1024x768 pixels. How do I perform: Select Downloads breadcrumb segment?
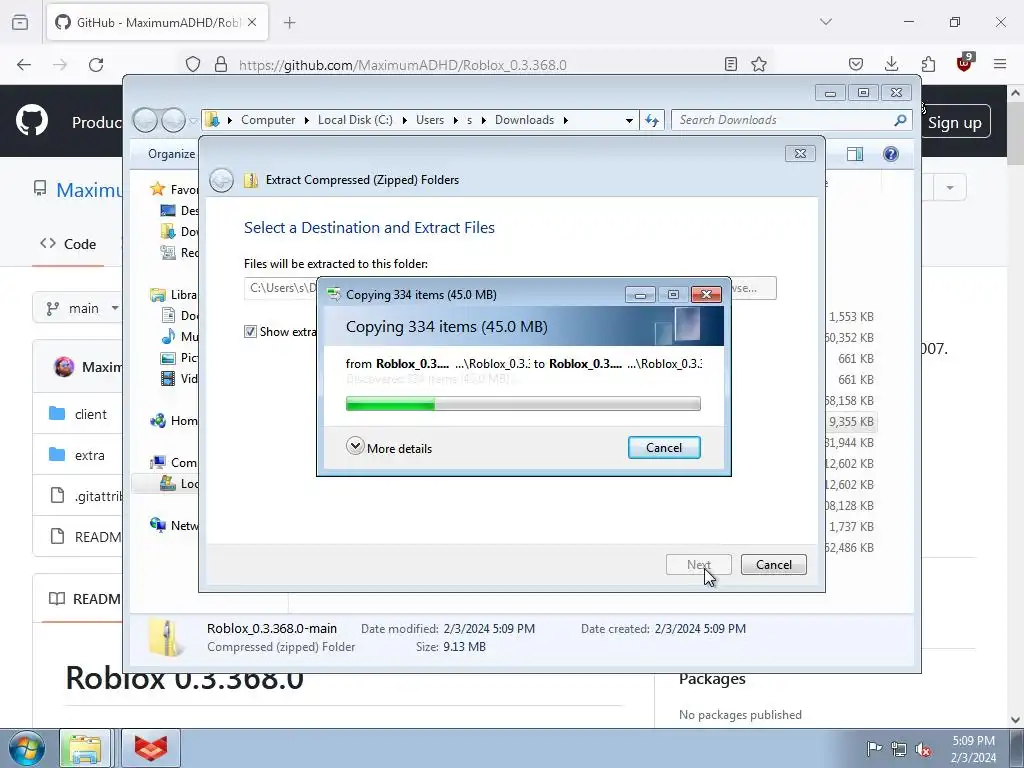[x=524, y=120]
